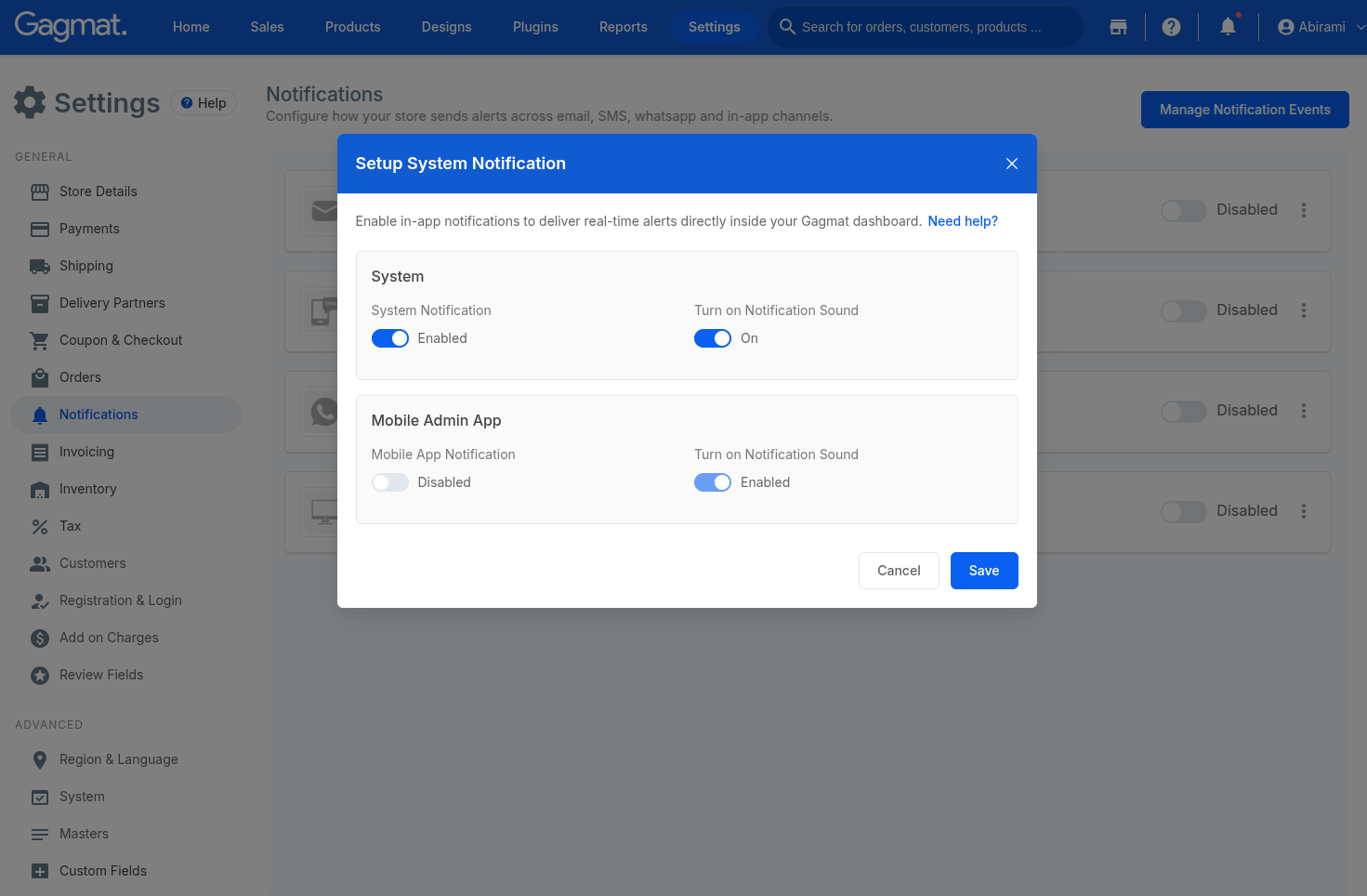This screenshot has width=1367, height=896.
Task: Click the search orders, customers, products field
Action: (926, 27)
